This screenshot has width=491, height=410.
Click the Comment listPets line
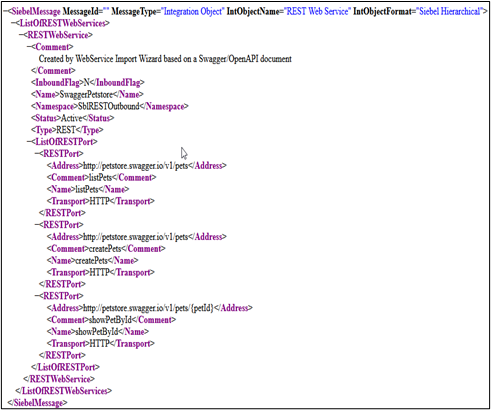coord(101,177)
